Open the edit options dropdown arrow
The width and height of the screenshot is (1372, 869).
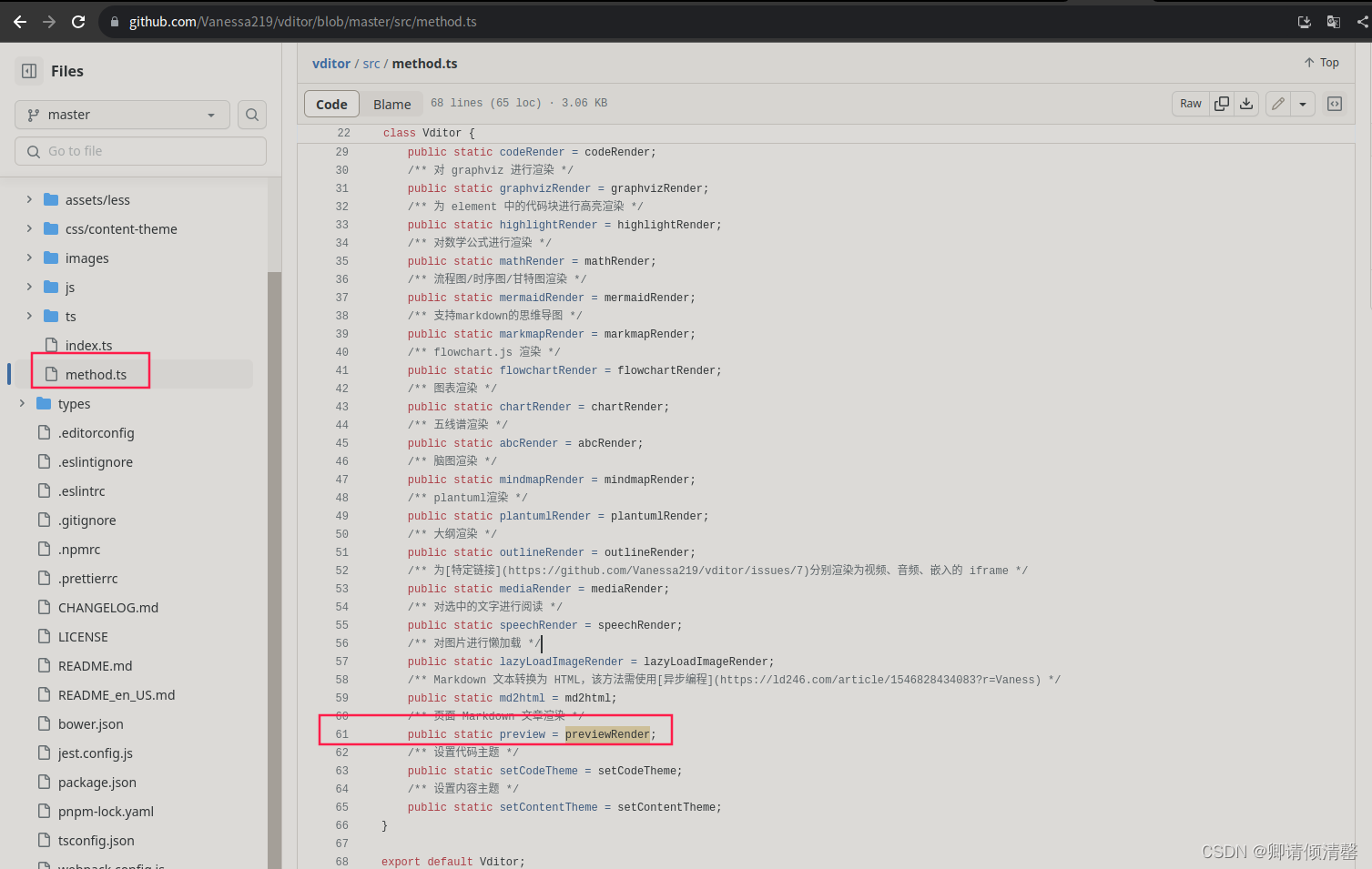pos(1302,103)
